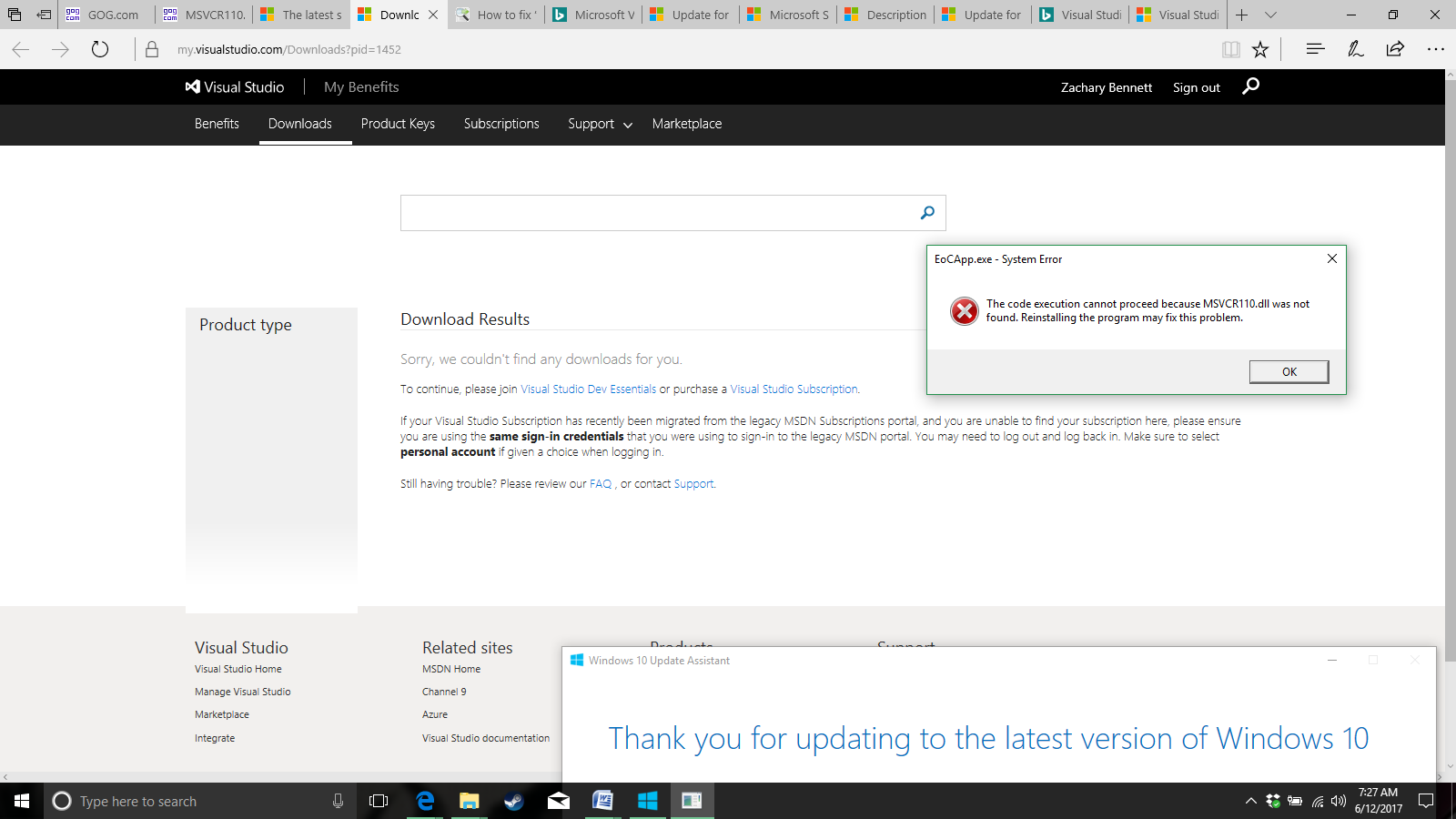
Task: Click the Visual Studio logo
Action: coord(235,86)
